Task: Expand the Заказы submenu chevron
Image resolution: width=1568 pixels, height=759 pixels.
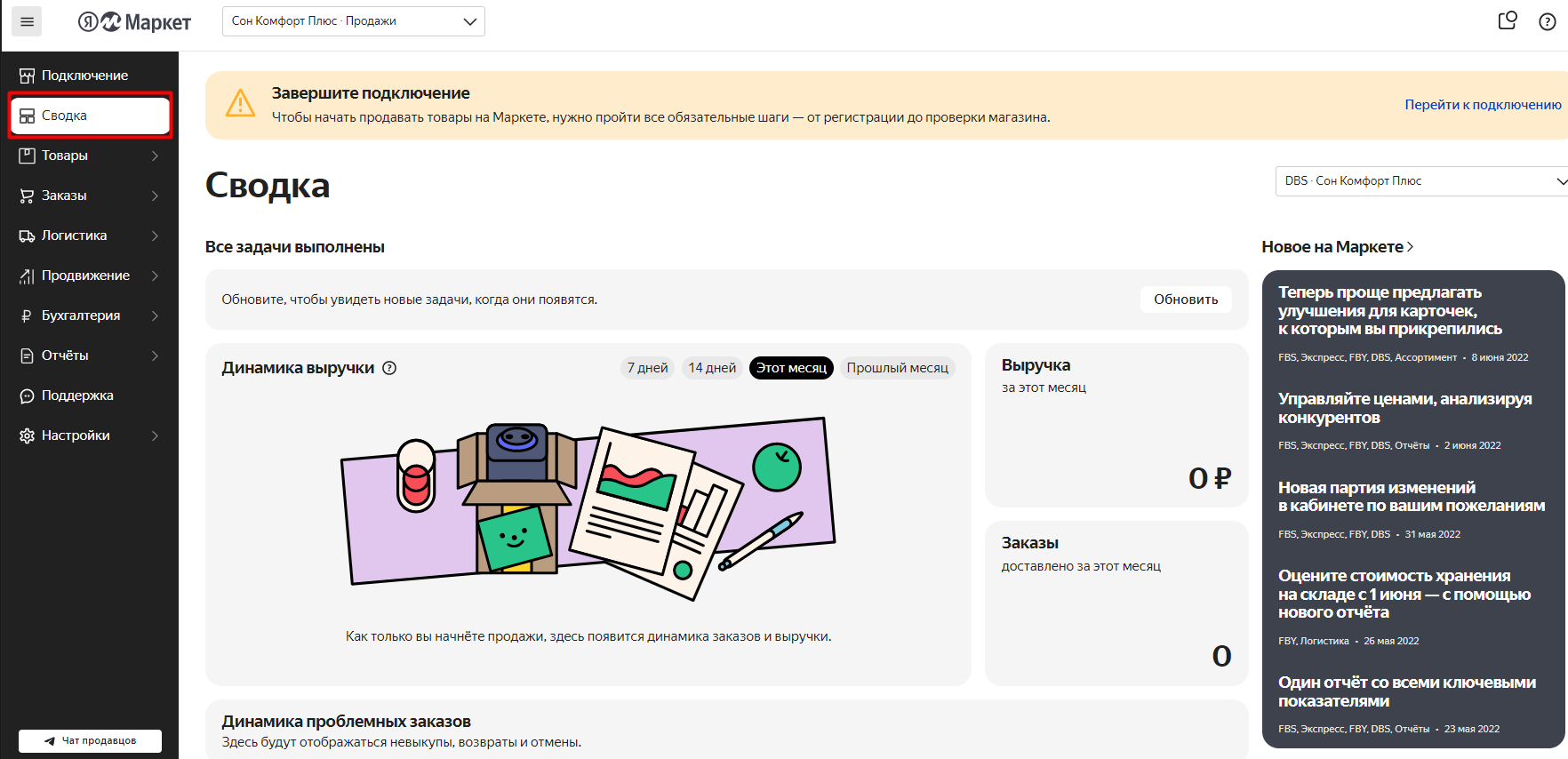Action: point(155,196)
